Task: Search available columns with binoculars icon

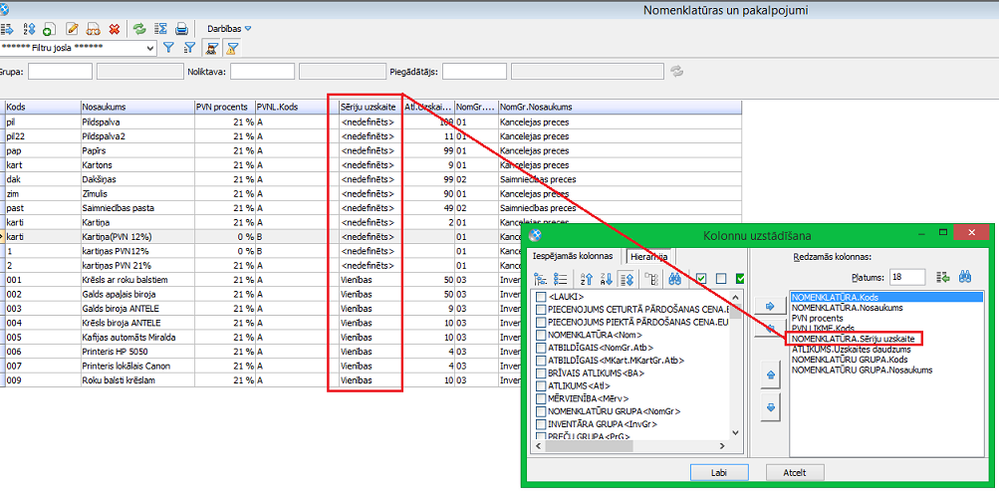Action: 673,278
